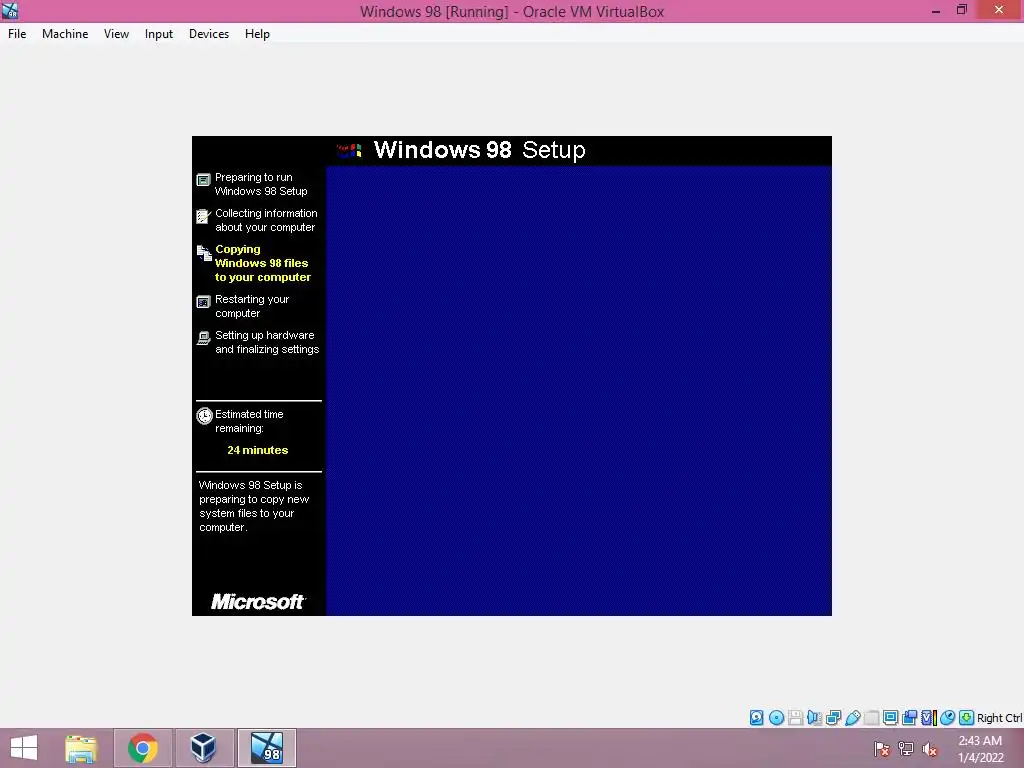Screen dimensions: 1024x768
Task: Open Google Chrome from the taskbar
Action: [142, 748]
